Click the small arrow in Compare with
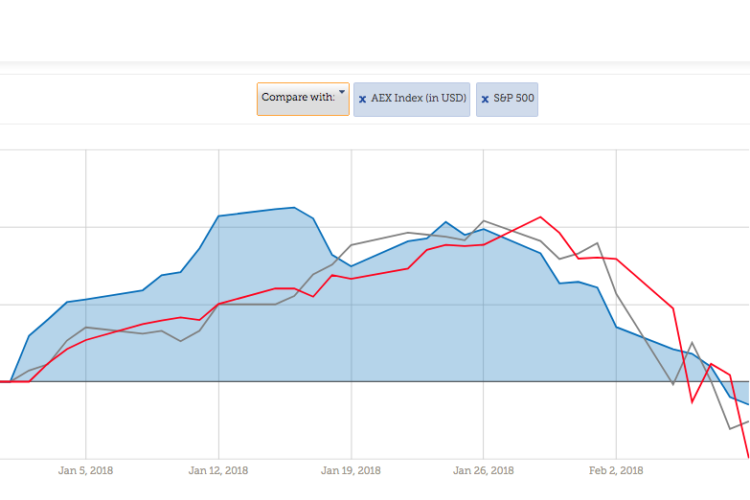The height and width of the screenshot is (500, 750). tap(342, 93)
